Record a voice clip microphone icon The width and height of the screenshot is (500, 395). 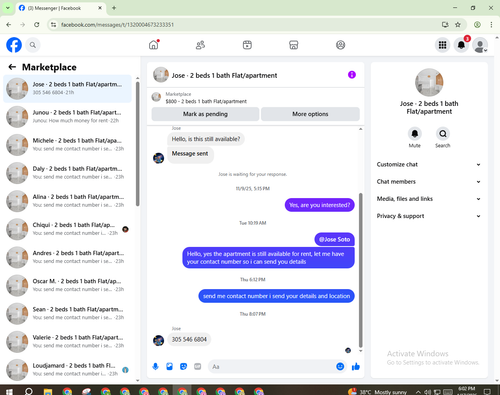pyautogui.click(x=155, y=367)
